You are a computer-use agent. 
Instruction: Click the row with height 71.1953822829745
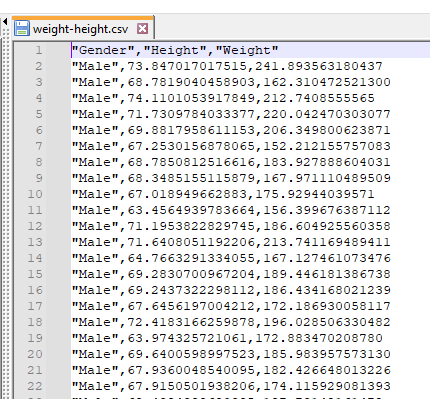point(231,226)
